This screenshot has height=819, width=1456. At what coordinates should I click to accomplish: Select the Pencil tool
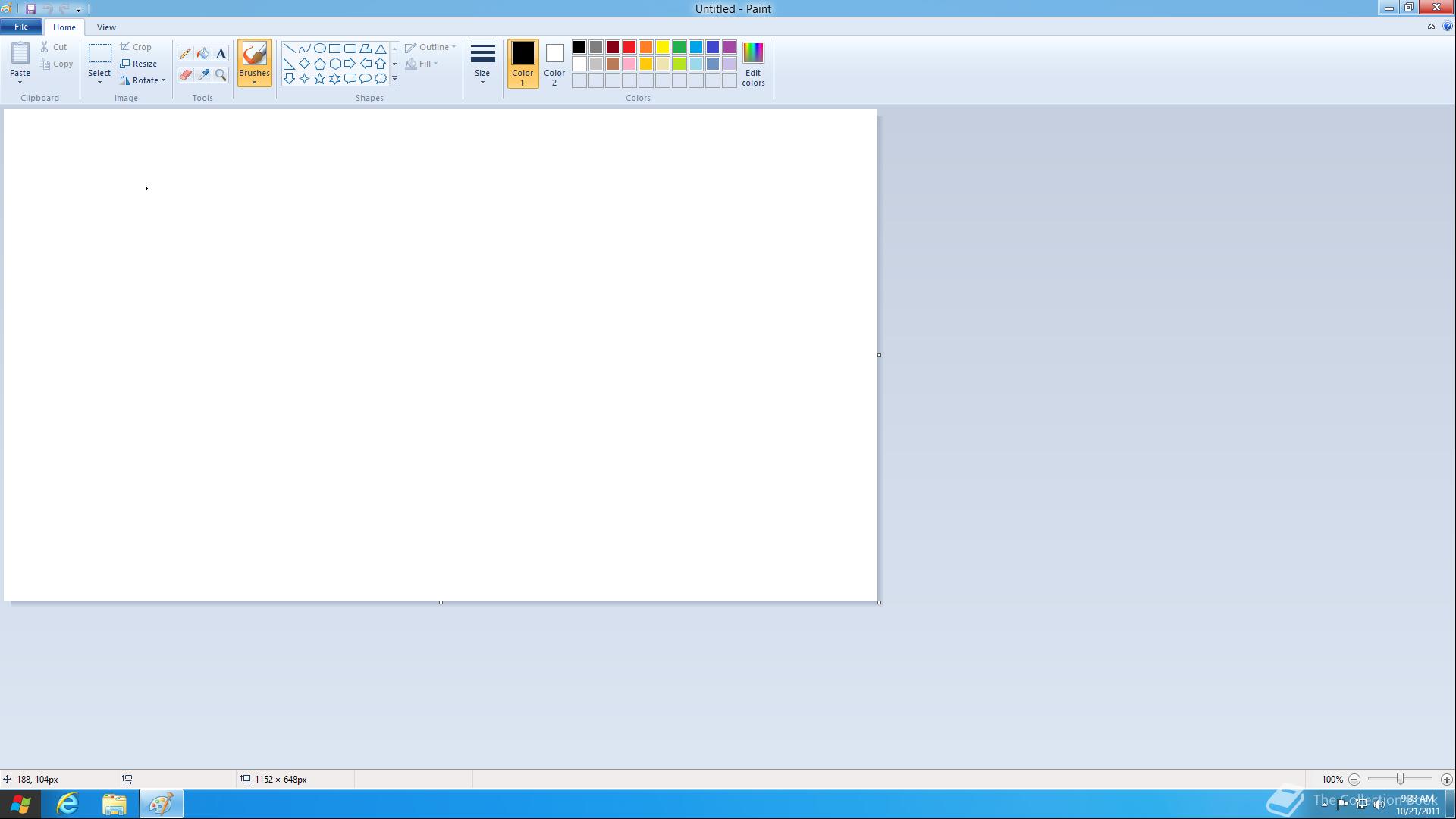[185, 54]
